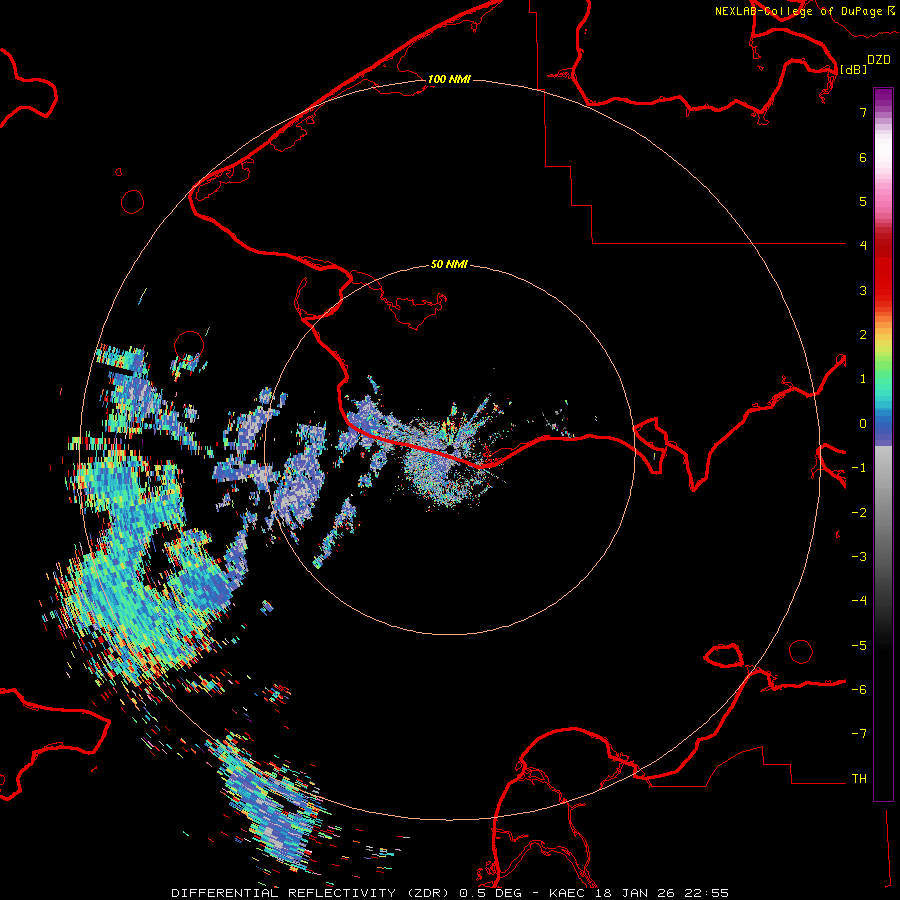Click the -5 value on colour scale
This screenshot has width=900, height=900.
[859, 646]
